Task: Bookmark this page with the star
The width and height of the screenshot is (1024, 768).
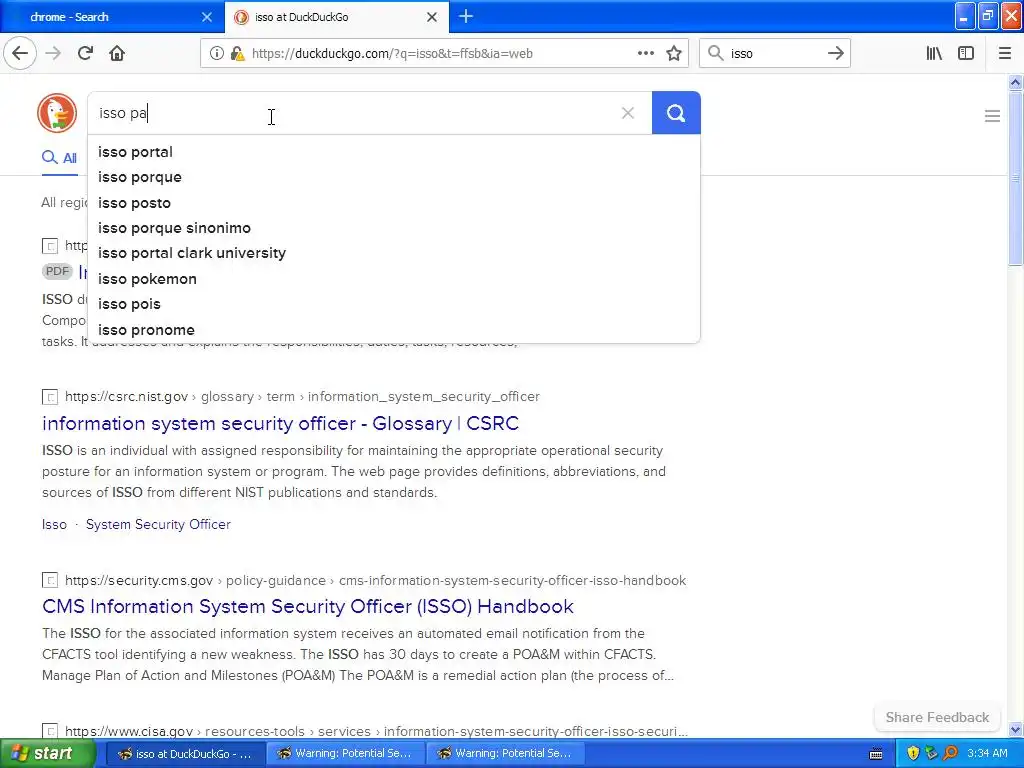Action: pos(674,54)
